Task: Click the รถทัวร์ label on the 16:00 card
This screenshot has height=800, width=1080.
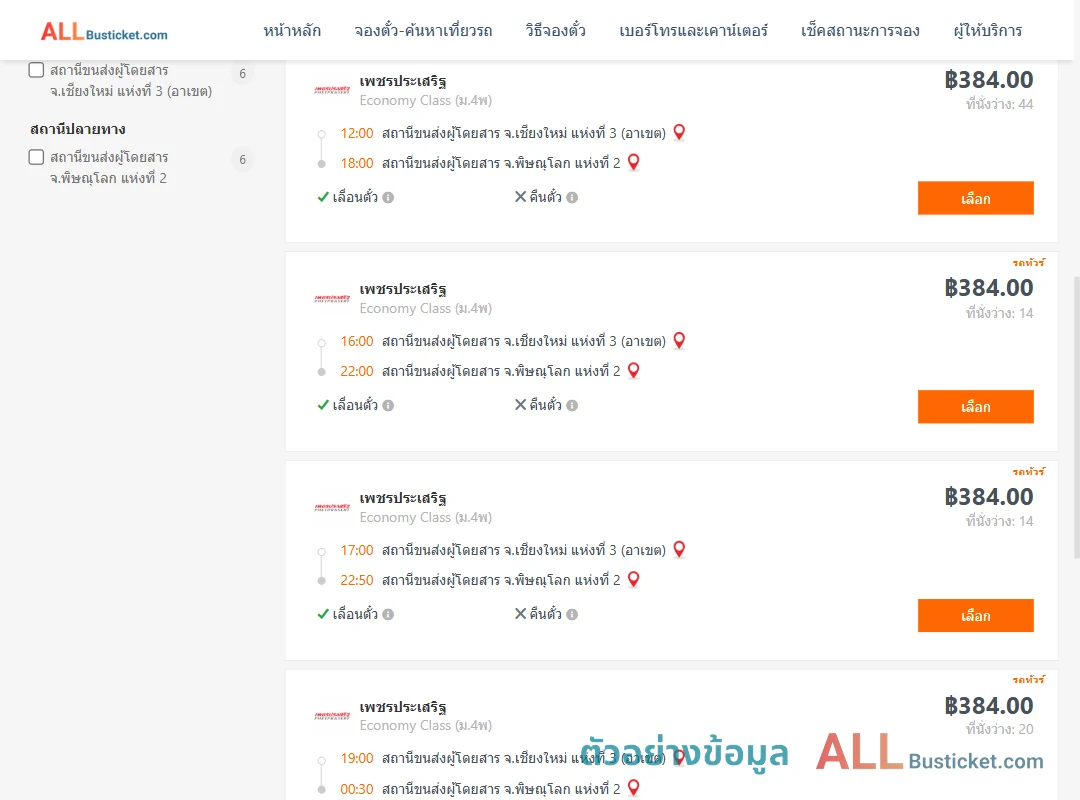Action: [1028, 263]
